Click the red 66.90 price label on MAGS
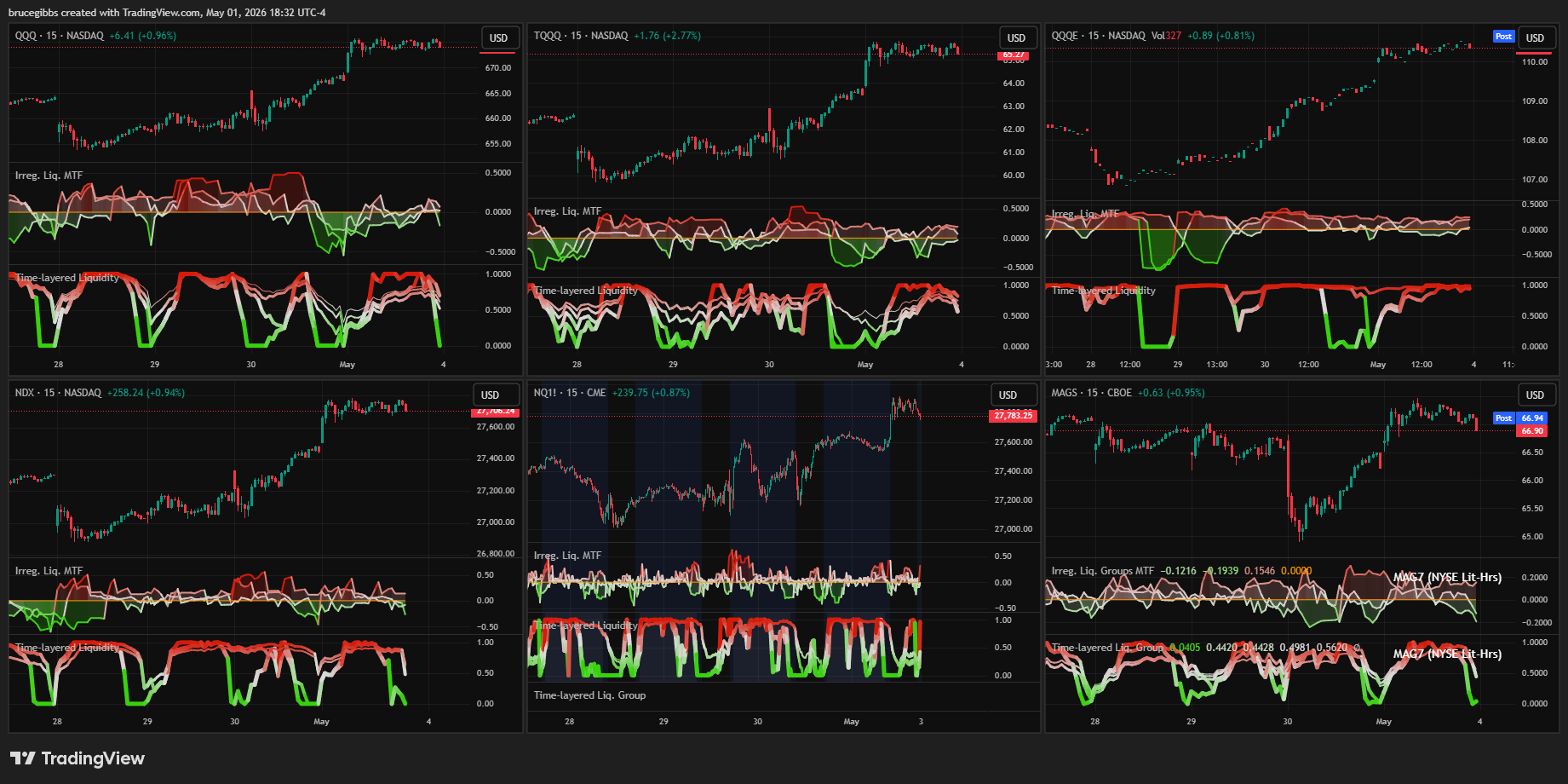This screenshot has width=1568, height=784. [x=1532, y=431]
